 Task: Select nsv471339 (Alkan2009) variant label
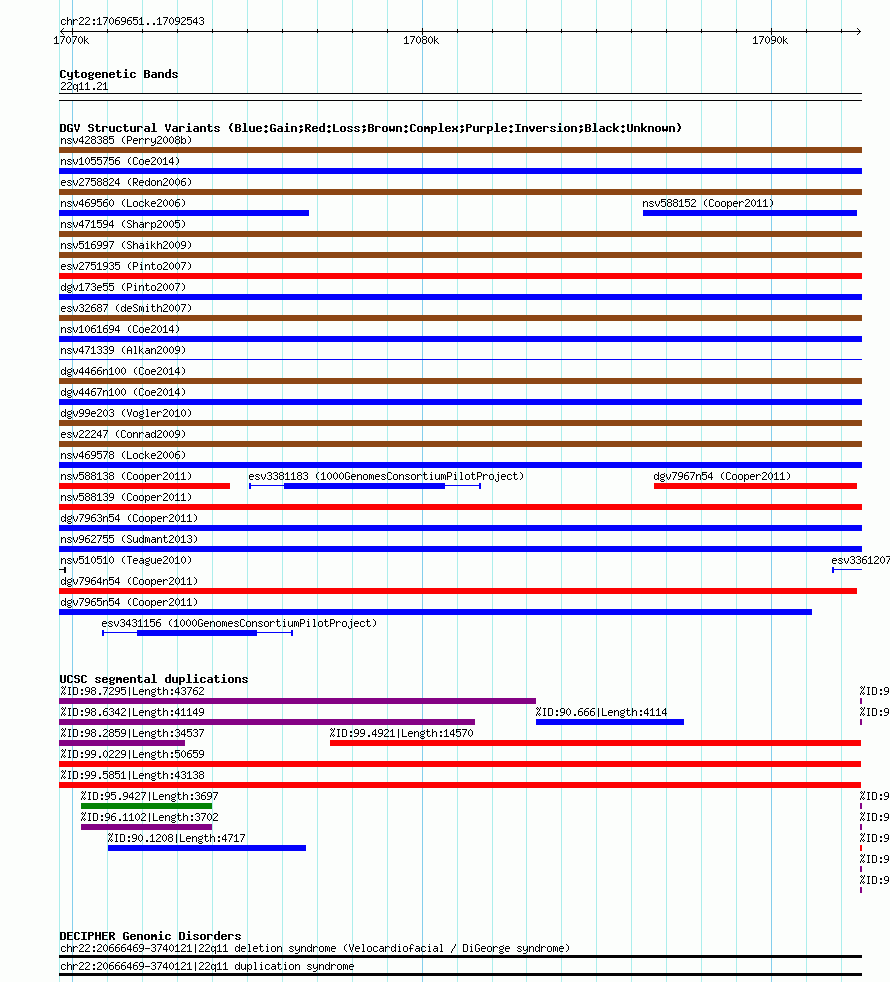(123, 350)
